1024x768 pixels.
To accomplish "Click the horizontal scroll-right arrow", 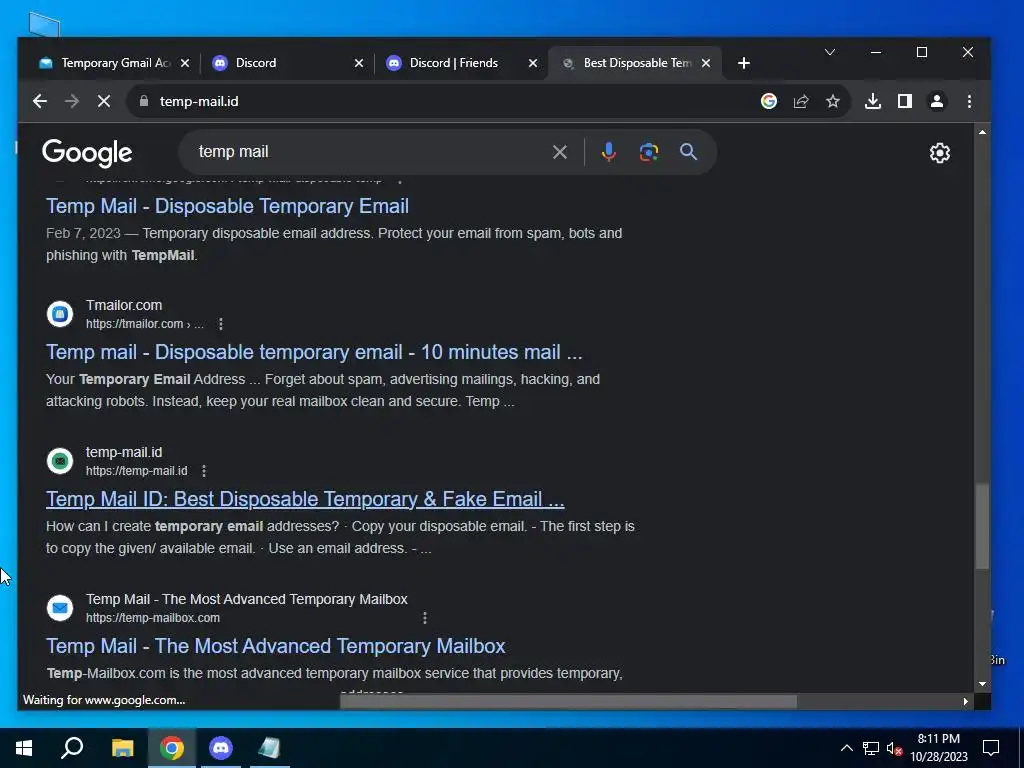I will point(965,701).
